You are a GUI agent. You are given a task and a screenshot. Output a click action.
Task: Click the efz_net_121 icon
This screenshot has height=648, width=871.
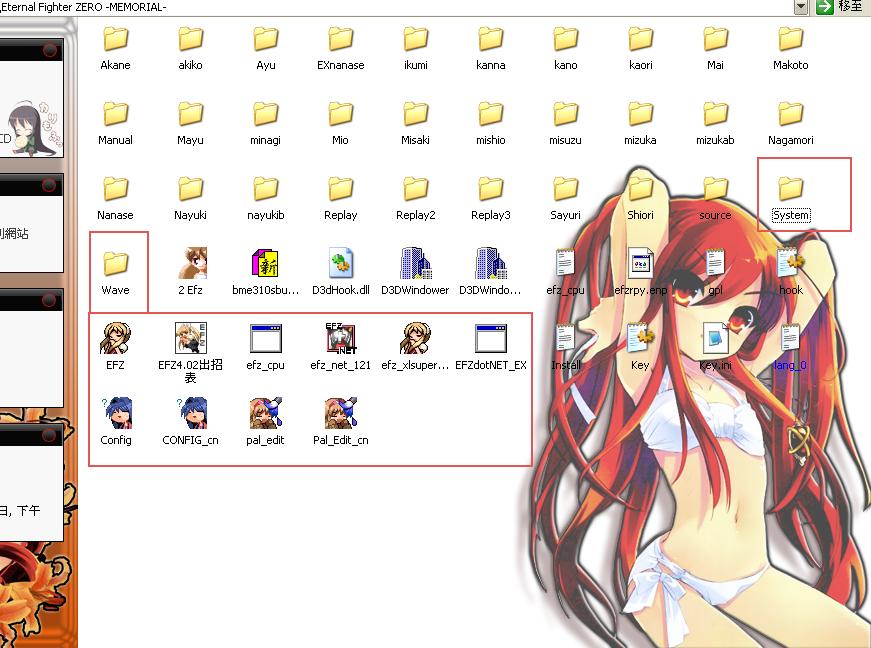pyautogui.click(x=341, y=338)
